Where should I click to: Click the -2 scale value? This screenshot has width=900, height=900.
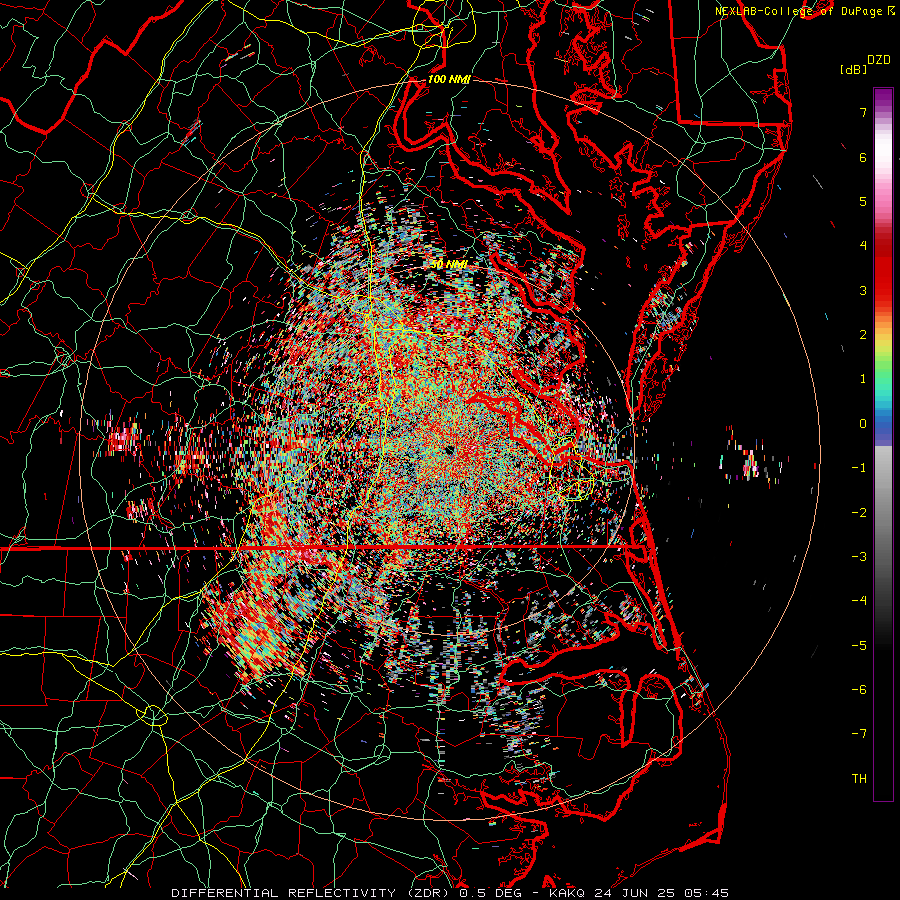[x=859, y=512]
